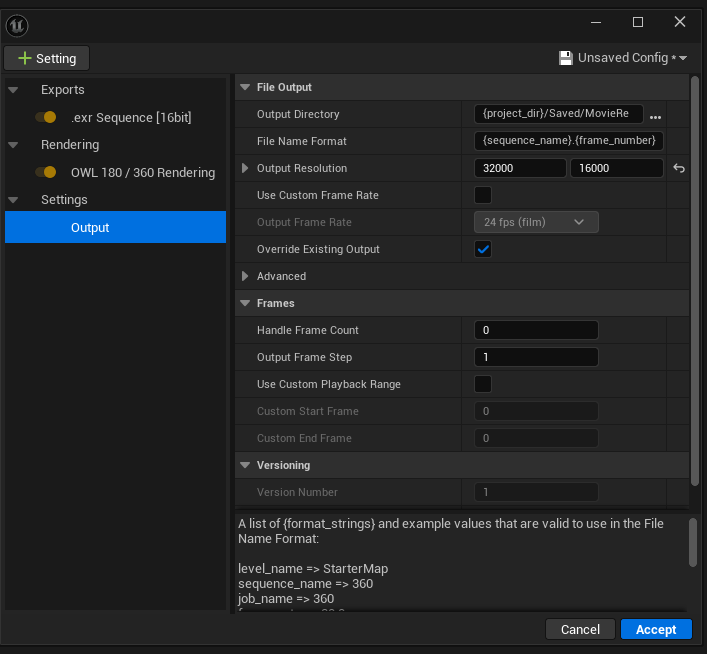Click the settings panel vertical scrollbar
Image resolution: width=707 pixels, height=654 pixels.
[695, 281]
